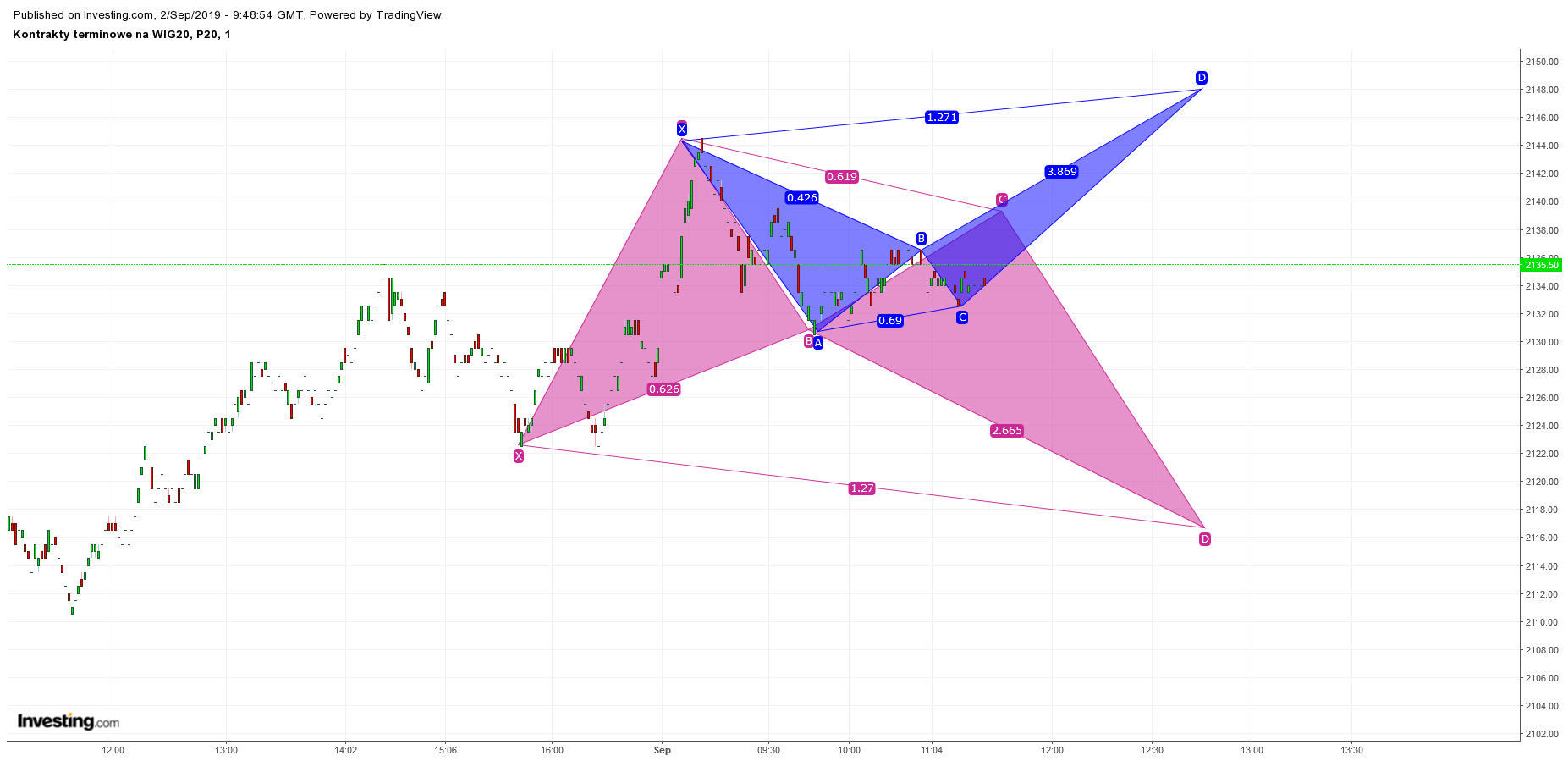
Task: Select the 2142.00 price axis label
Action: tap(1542, 174)
